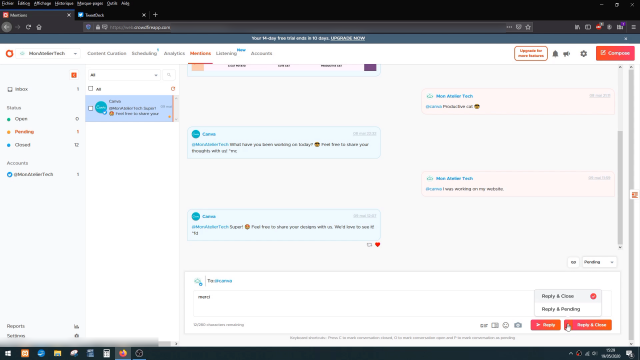The width and height of the screenshot is (640, 360).
Task: Switch to the TweetDeck browser tab
Action: (x=112, y=15)
